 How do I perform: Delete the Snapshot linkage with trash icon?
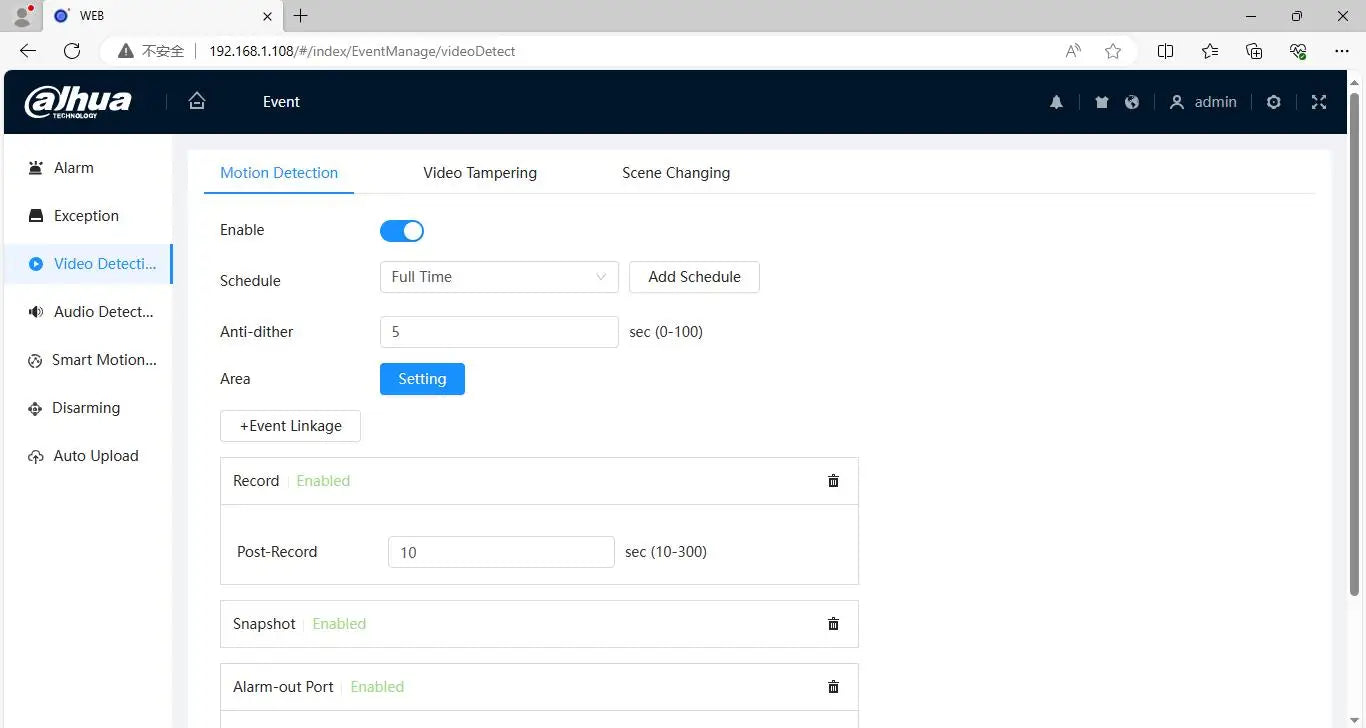833,624
